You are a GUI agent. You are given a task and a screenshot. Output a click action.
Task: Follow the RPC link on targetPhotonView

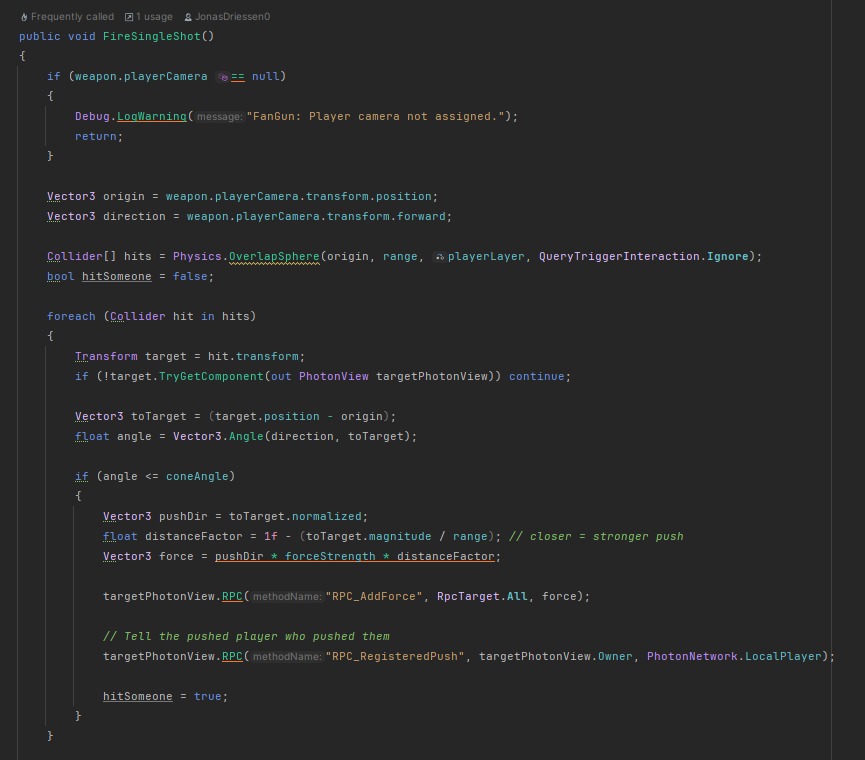tap(231, 596)
